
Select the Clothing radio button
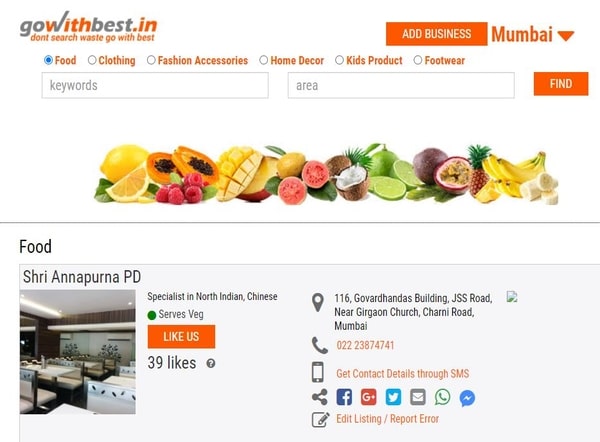(92, 60)
